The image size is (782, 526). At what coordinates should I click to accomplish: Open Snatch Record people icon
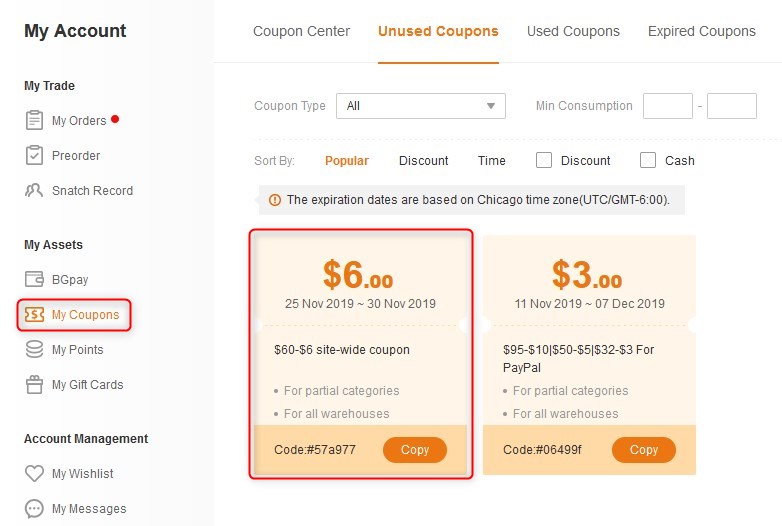click(x=34, y=190)
